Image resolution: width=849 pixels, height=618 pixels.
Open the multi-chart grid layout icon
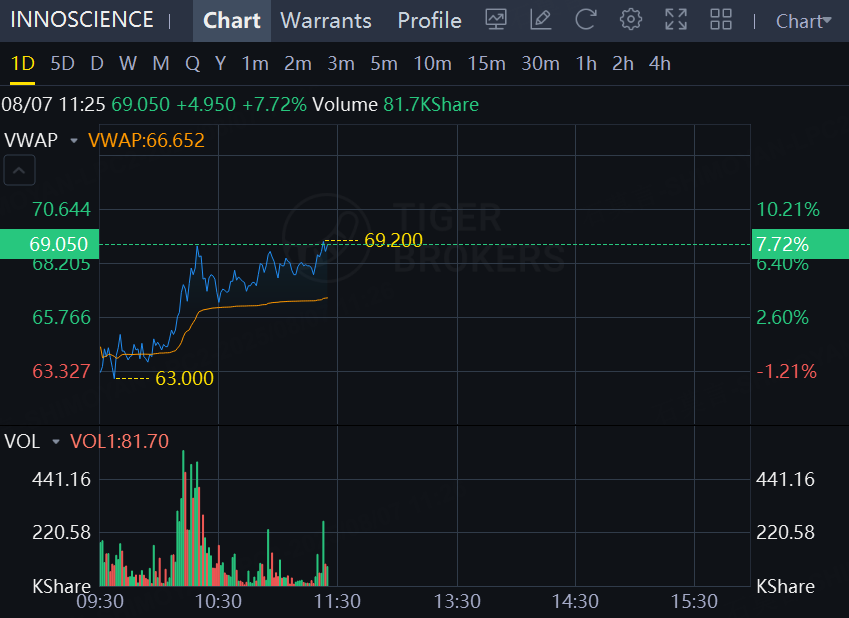[x=721, y=20]
